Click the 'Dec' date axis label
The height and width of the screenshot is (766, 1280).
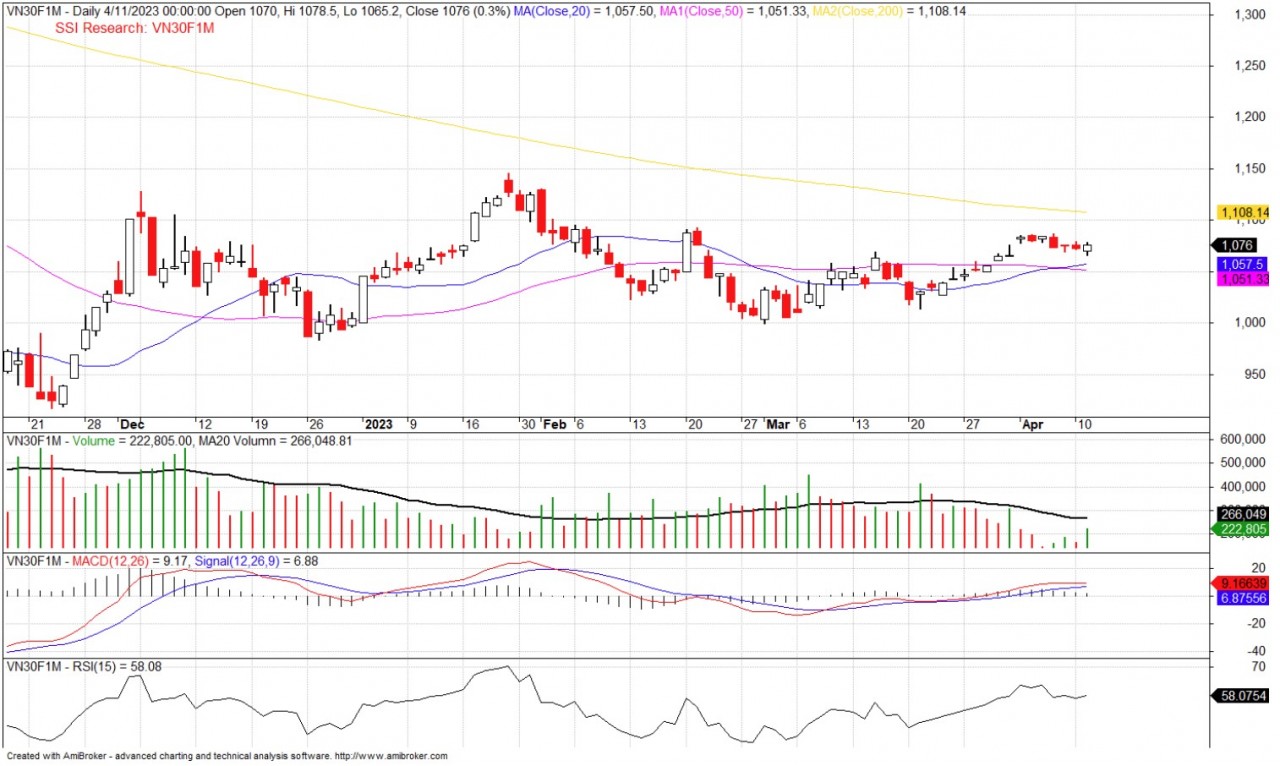coord(131,424)
